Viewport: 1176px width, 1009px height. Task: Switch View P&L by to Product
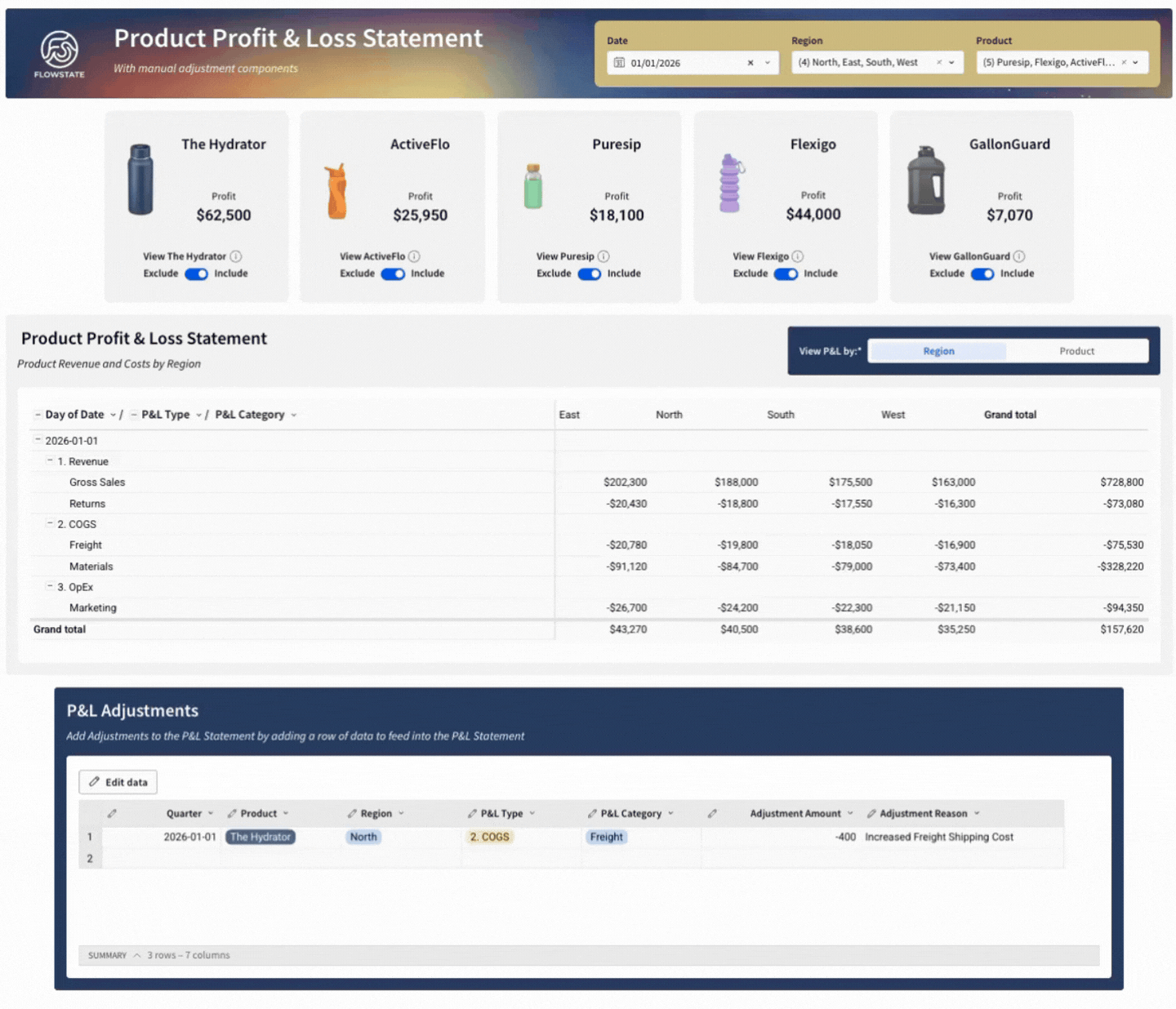click(1077, 350)
